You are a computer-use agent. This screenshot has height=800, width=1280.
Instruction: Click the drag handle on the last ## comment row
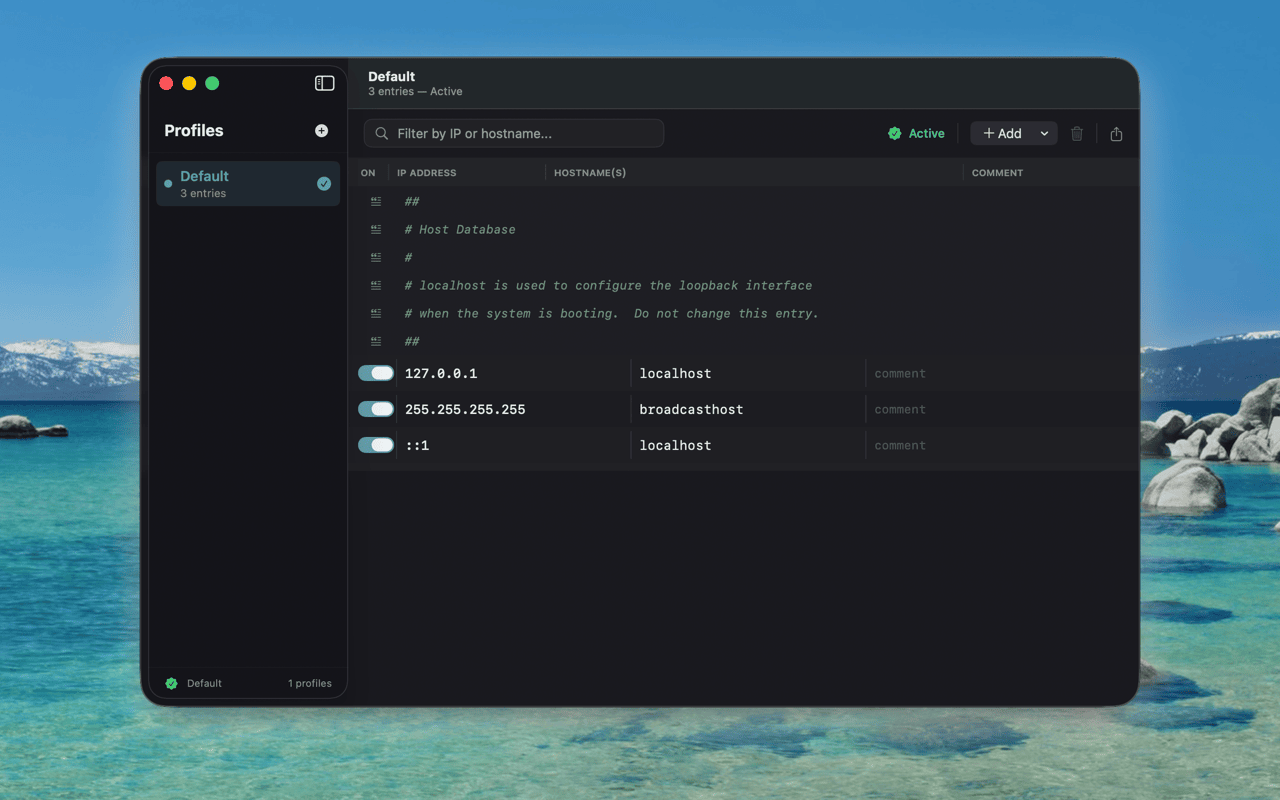(375, 341)
